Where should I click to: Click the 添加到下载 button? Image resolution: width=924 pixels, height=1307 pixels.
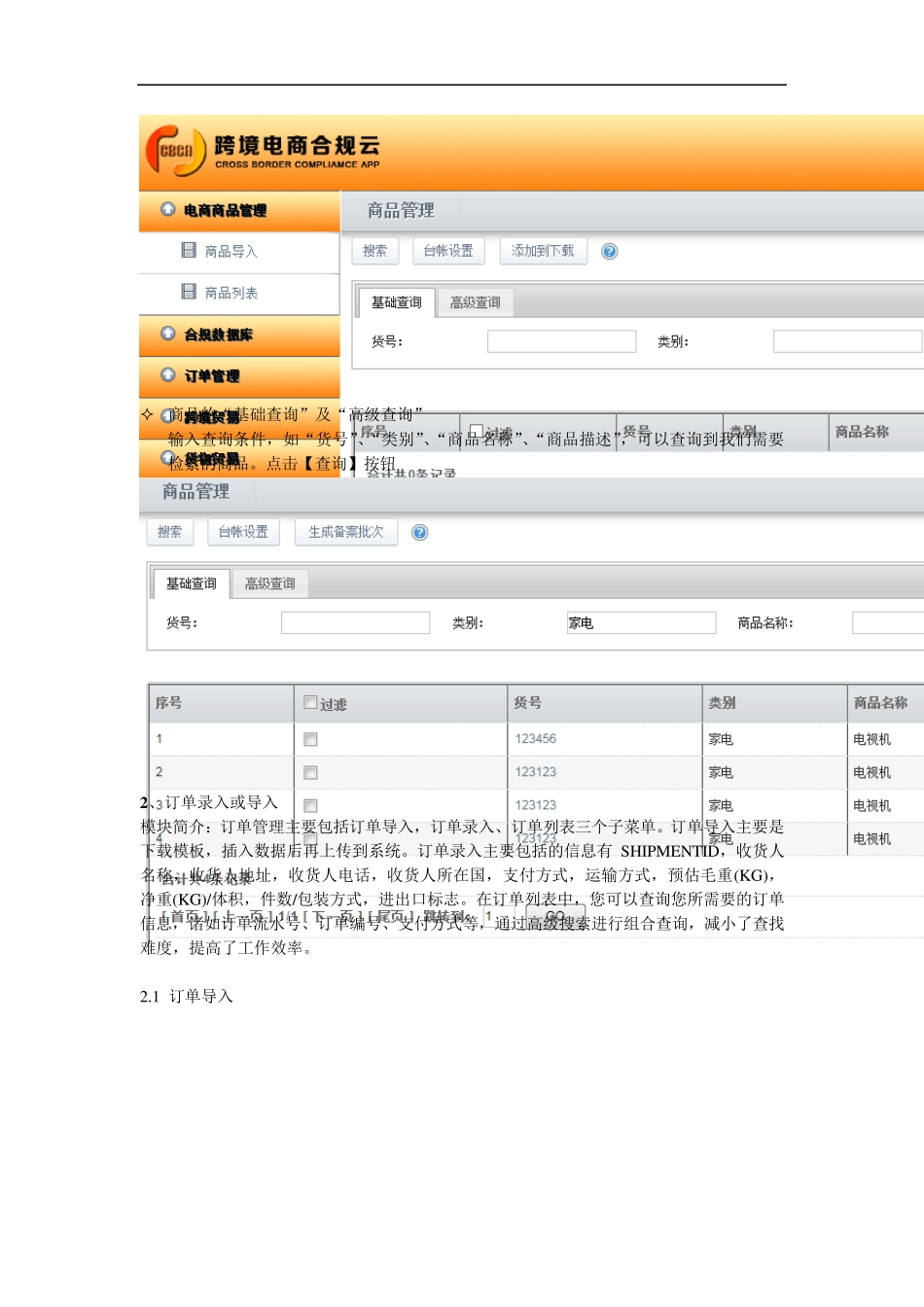click(x=543, y=251)
